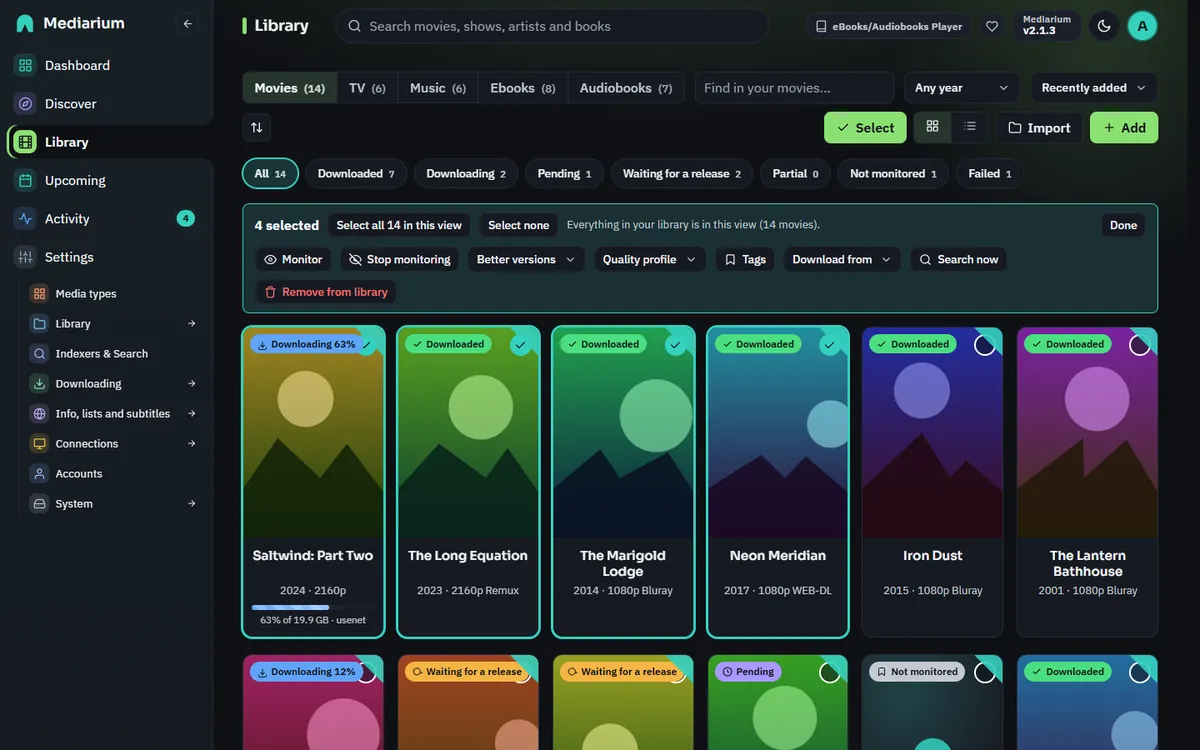Expand the Connections settings submenu
The width and height of the screenshot is (1200, 750).
coord(192,444)
